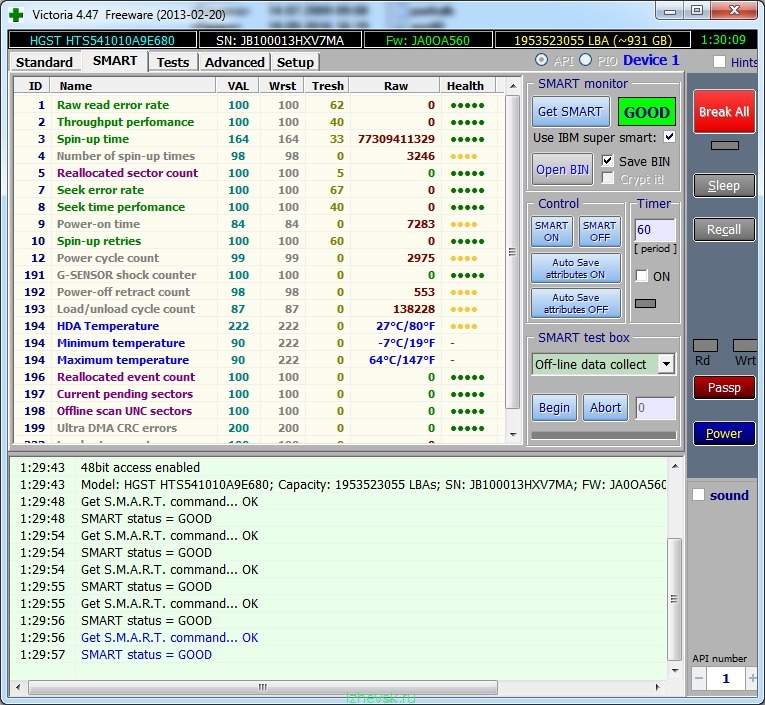Click the Open BIN button
This screenshot has height=705, width=765.
click(x=563, y=169)
